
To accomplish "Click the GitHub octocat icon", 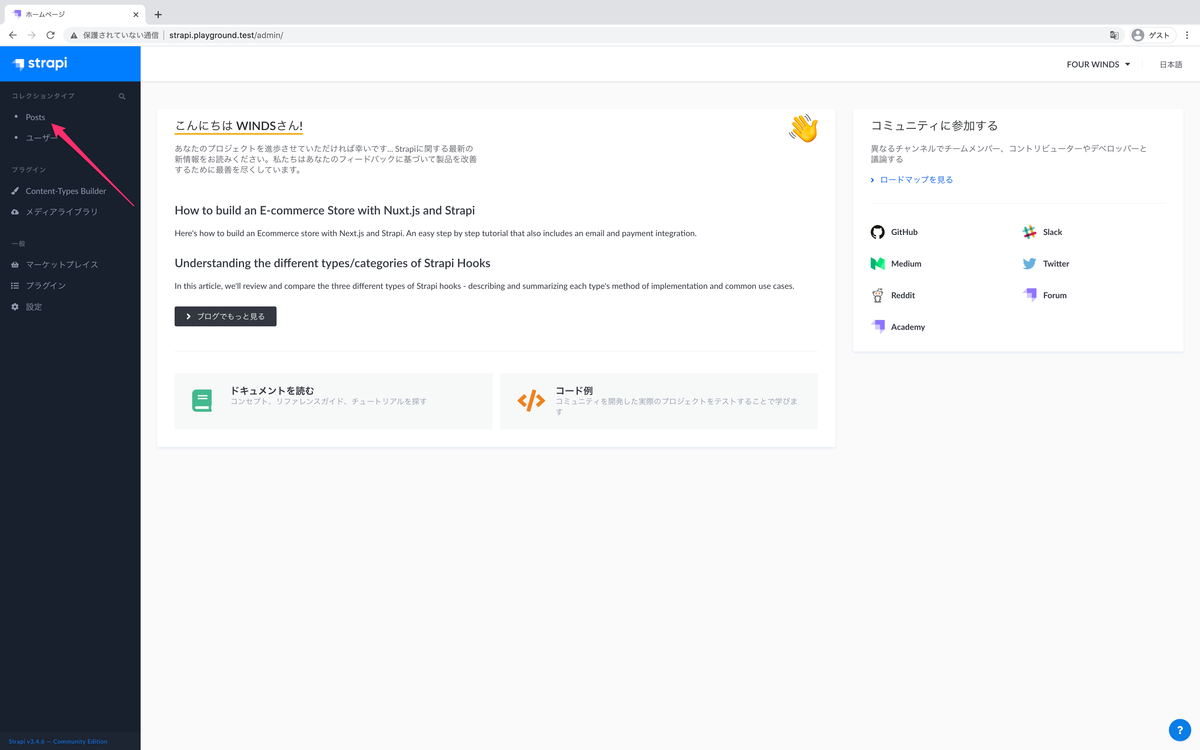I will [x=878, y=232].
